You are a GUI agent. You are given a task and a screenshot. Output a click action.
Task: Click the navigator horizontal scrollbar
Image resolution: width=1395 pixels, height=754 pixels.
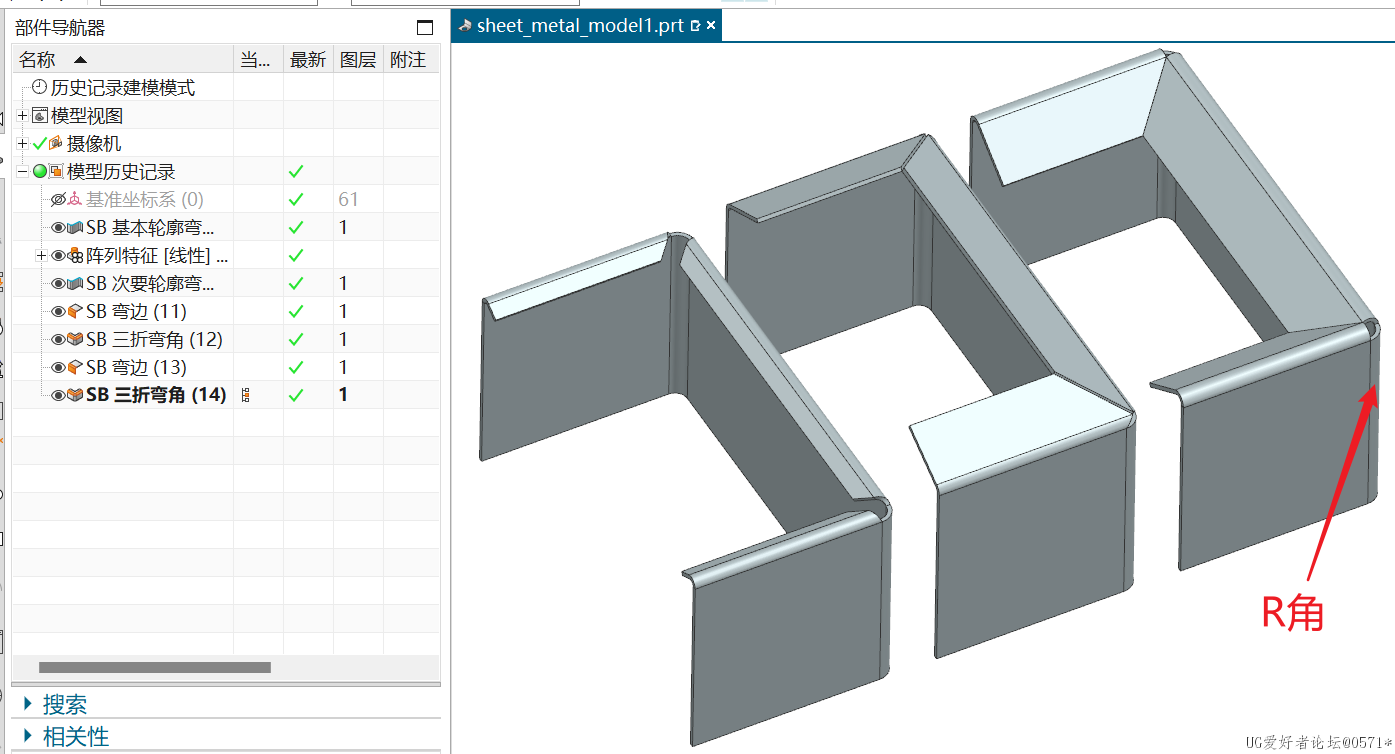(x=155, y=667)
